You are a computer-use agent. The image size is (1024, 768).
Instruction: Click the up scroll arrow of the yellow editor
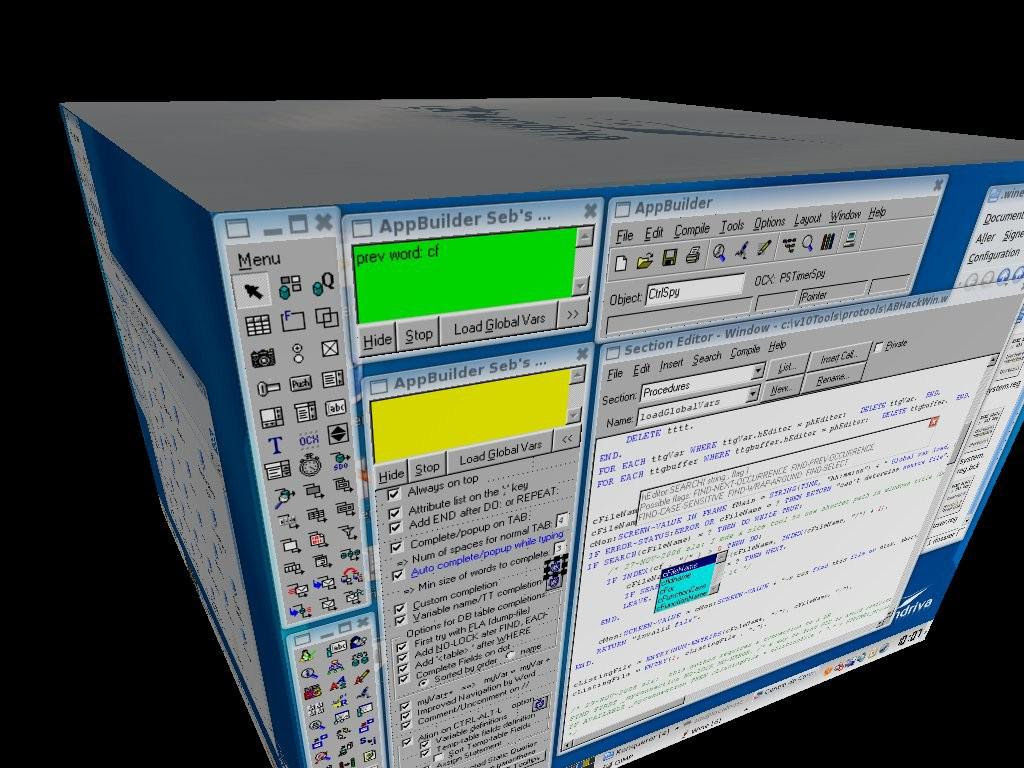tap(577, 374)
